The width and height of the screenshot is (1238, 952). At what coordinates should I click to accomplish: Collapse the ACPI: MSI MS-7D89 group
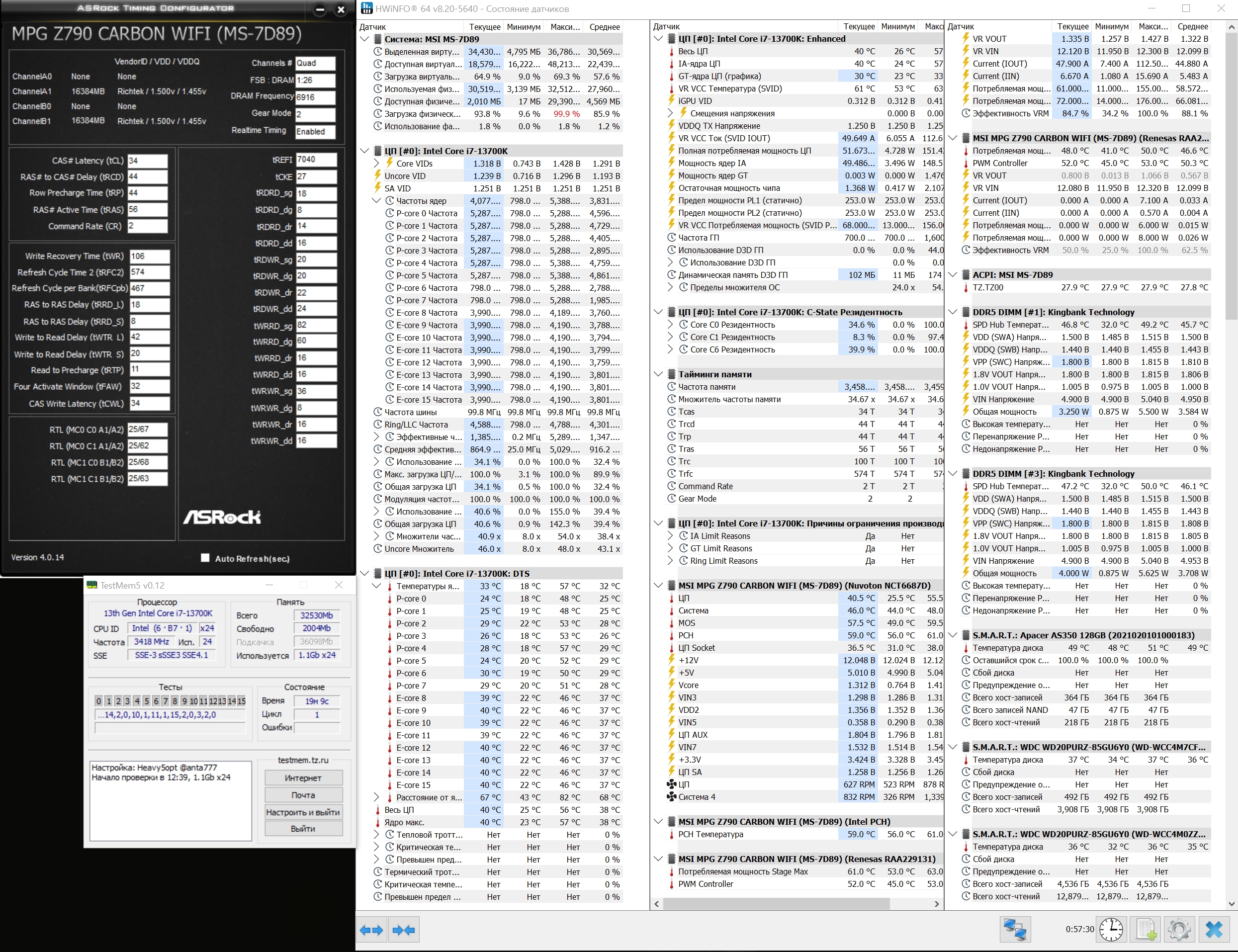(953, 275)
